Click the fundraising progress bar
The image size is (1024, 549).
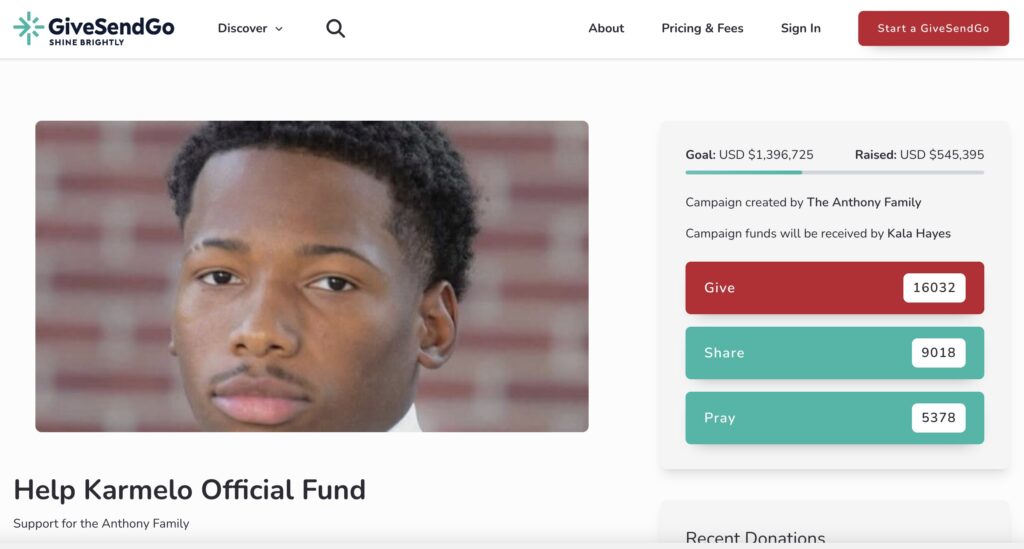(x=834, y=172)
